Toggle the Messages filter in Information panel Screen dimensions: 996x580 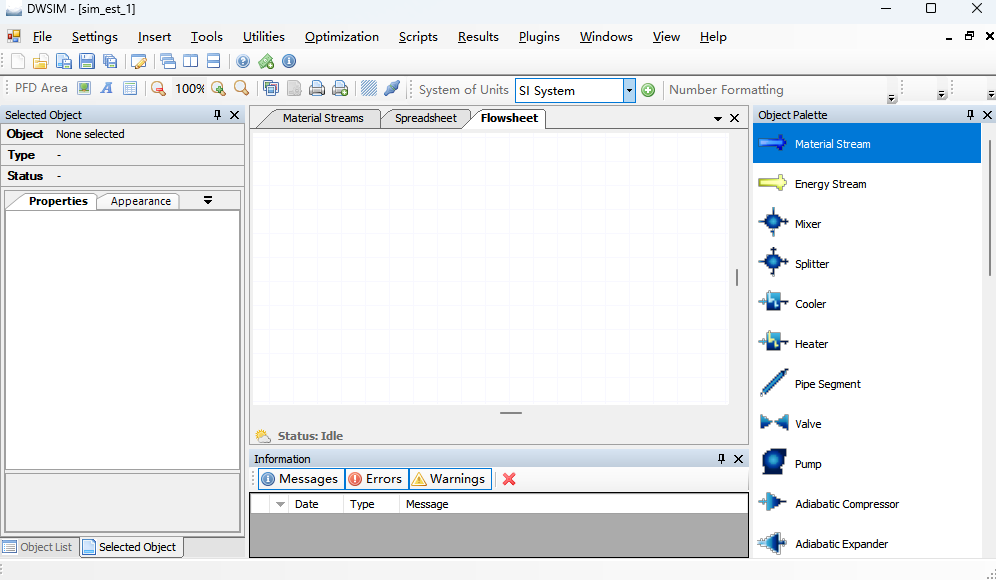(x=300, y=479)
